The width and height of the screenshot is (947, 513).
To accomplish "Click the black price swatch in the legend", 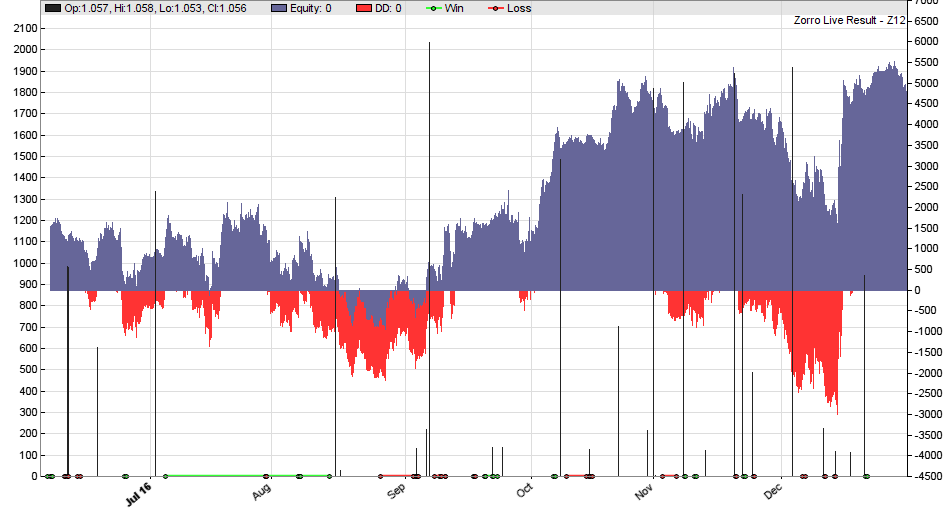I will coord(53,8).
